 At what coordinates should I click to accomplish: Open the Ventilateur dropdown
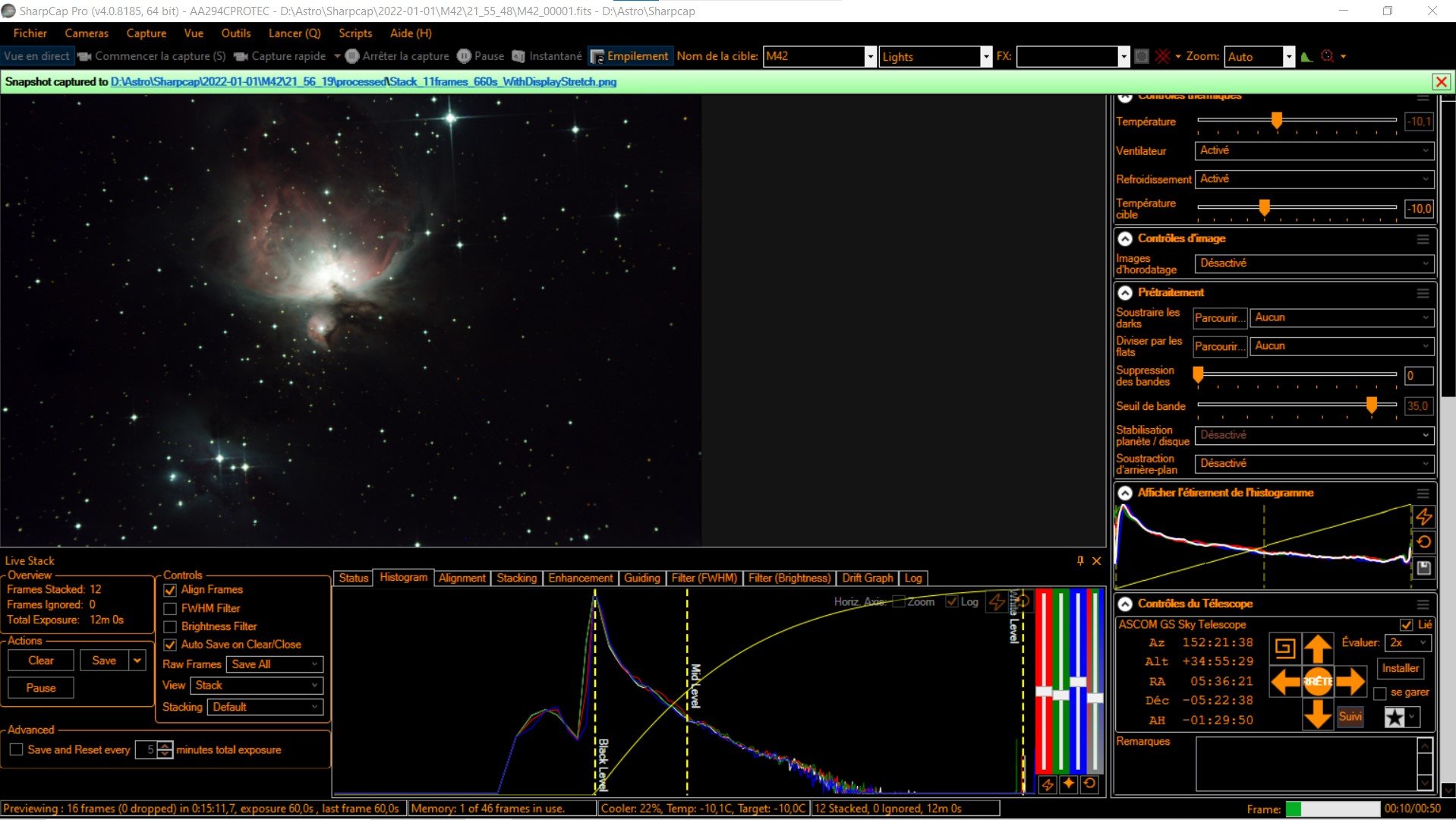(x=1315, y=151)
